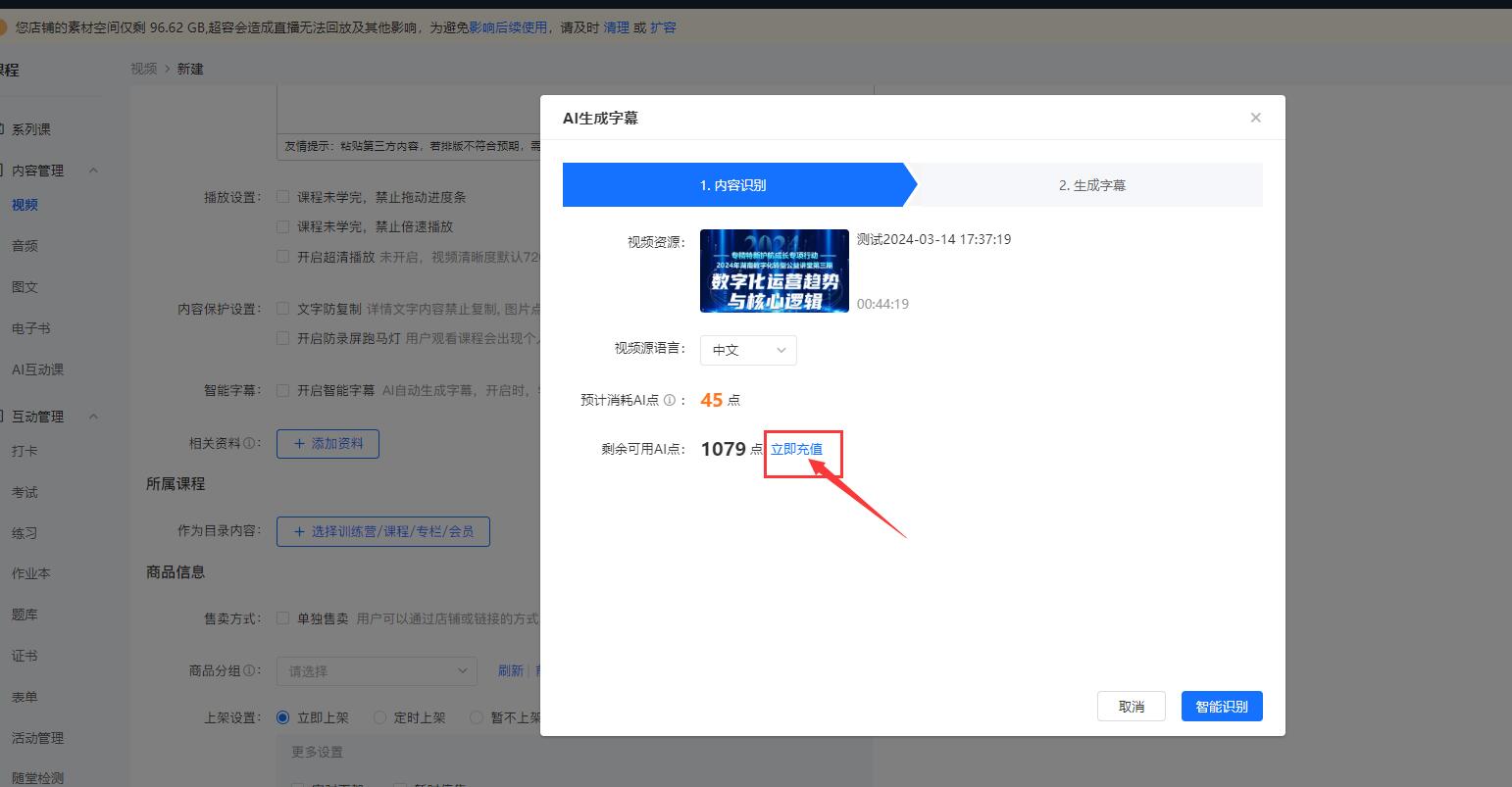Click the 立即充值 link

click(x=796, y=449)
